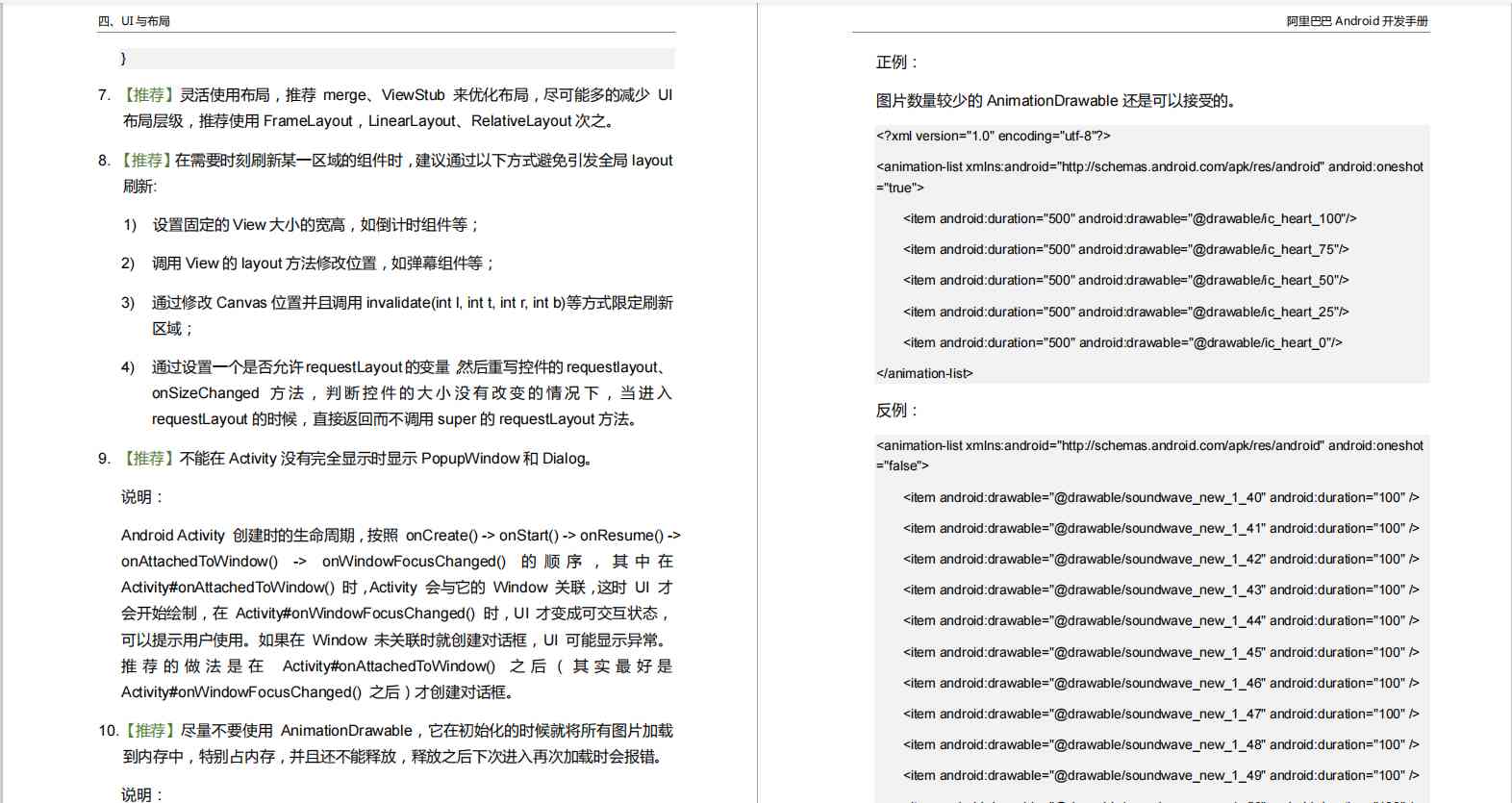1512x803 pixels.
Task: Click the line with "soundwave_new_1_45"
Action: click(1161, 652)
